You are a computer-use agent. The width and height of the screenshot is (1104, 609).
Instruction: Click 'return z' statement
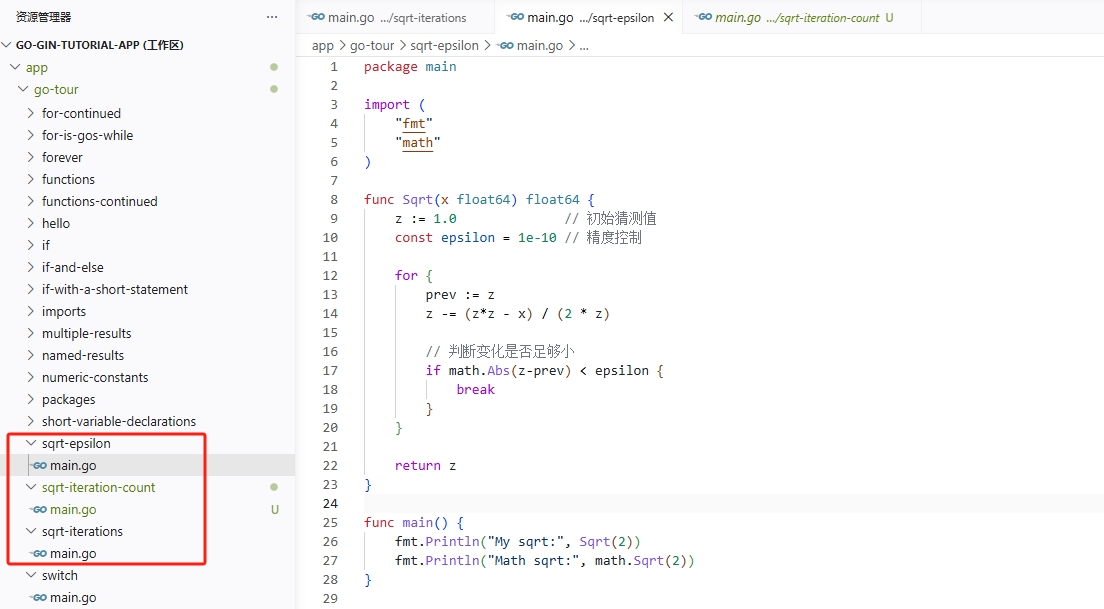(425, 465)
